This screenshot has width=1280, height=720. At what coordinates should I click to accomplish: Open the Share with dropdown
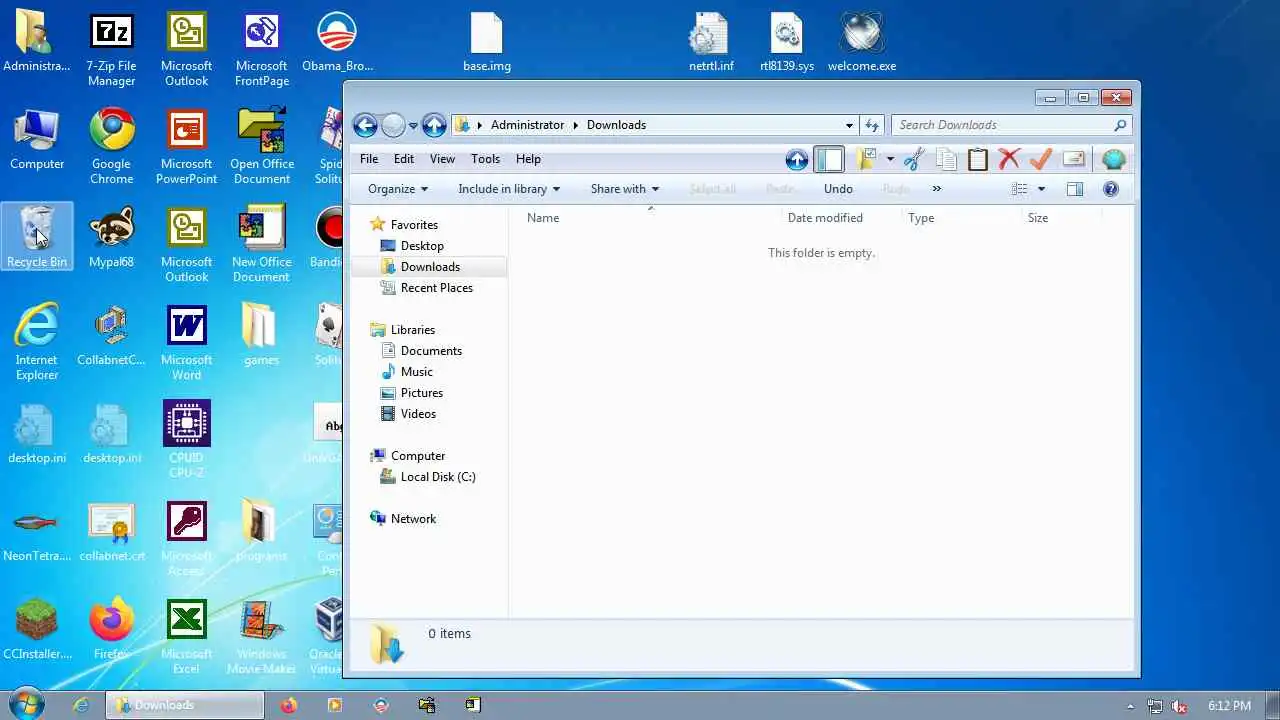pos(625,189)
